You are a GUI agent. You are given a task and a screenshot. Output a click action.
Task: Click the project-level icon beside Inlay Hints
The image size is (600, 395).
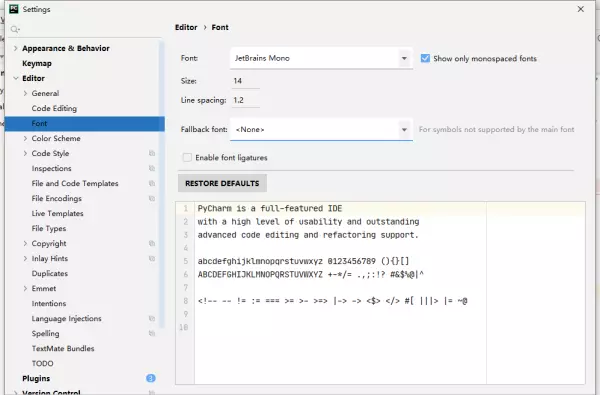tap(152, 258)
